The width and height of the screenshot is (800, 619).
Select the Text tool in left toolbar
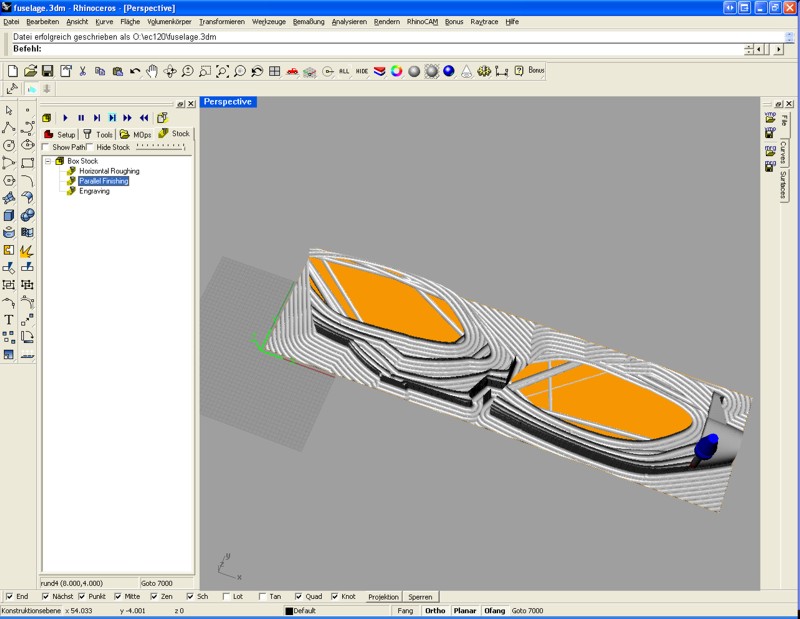9,319
